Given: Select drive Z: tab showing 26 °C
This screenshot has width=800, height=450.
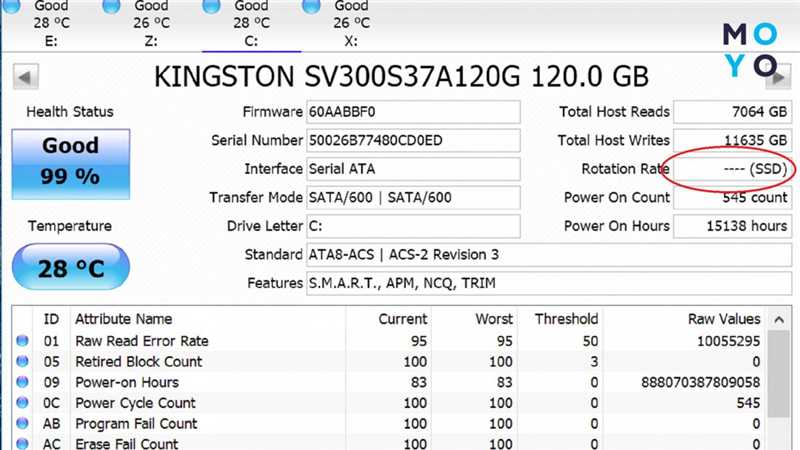Looking at the screenshot, I should (x=152, y=24).
